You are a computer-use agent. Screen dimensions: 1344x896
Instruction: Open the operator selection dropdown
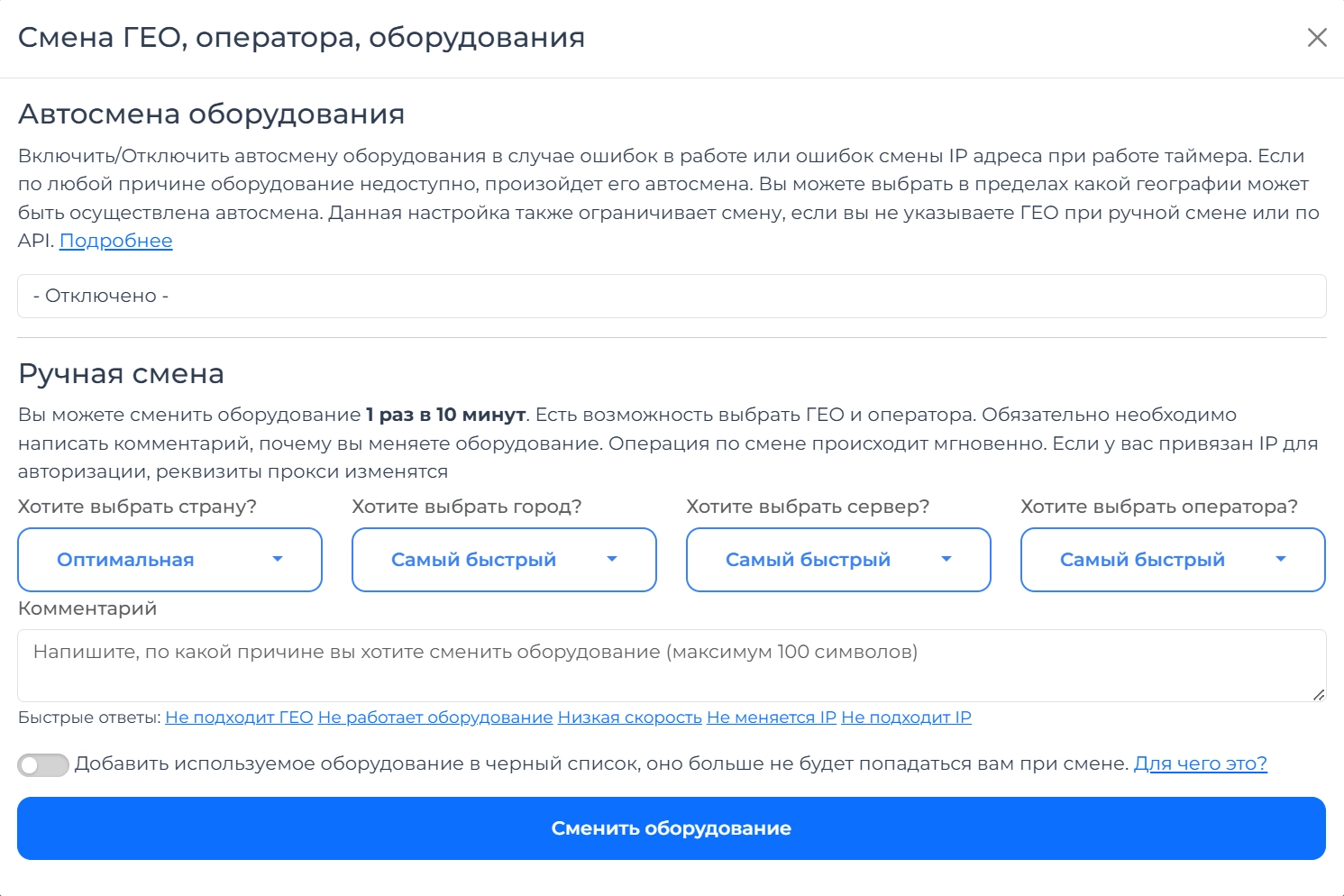1173,560
